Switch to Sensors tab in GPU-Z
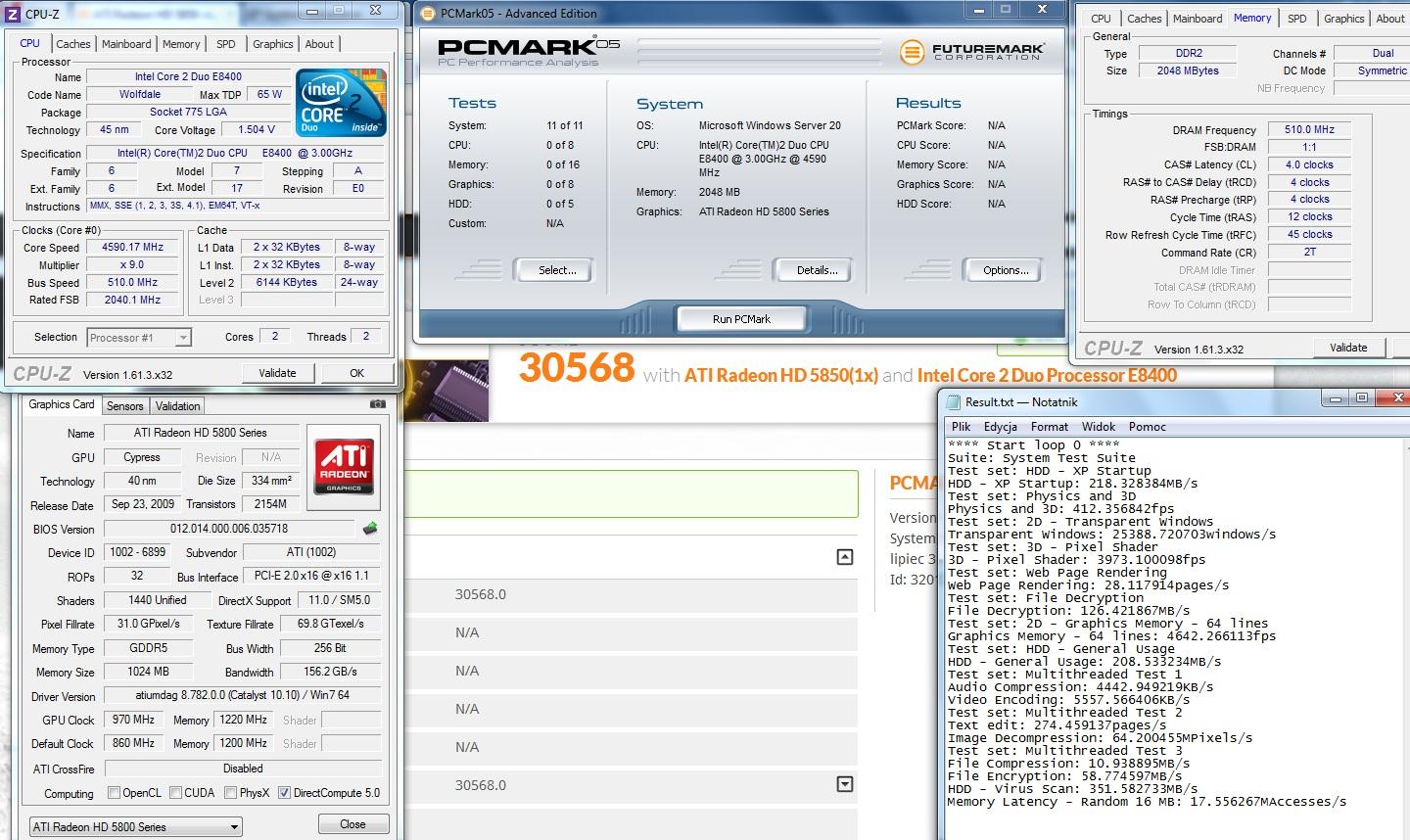The height and width of the screenshot is (840, 1410). coord(125,406)
